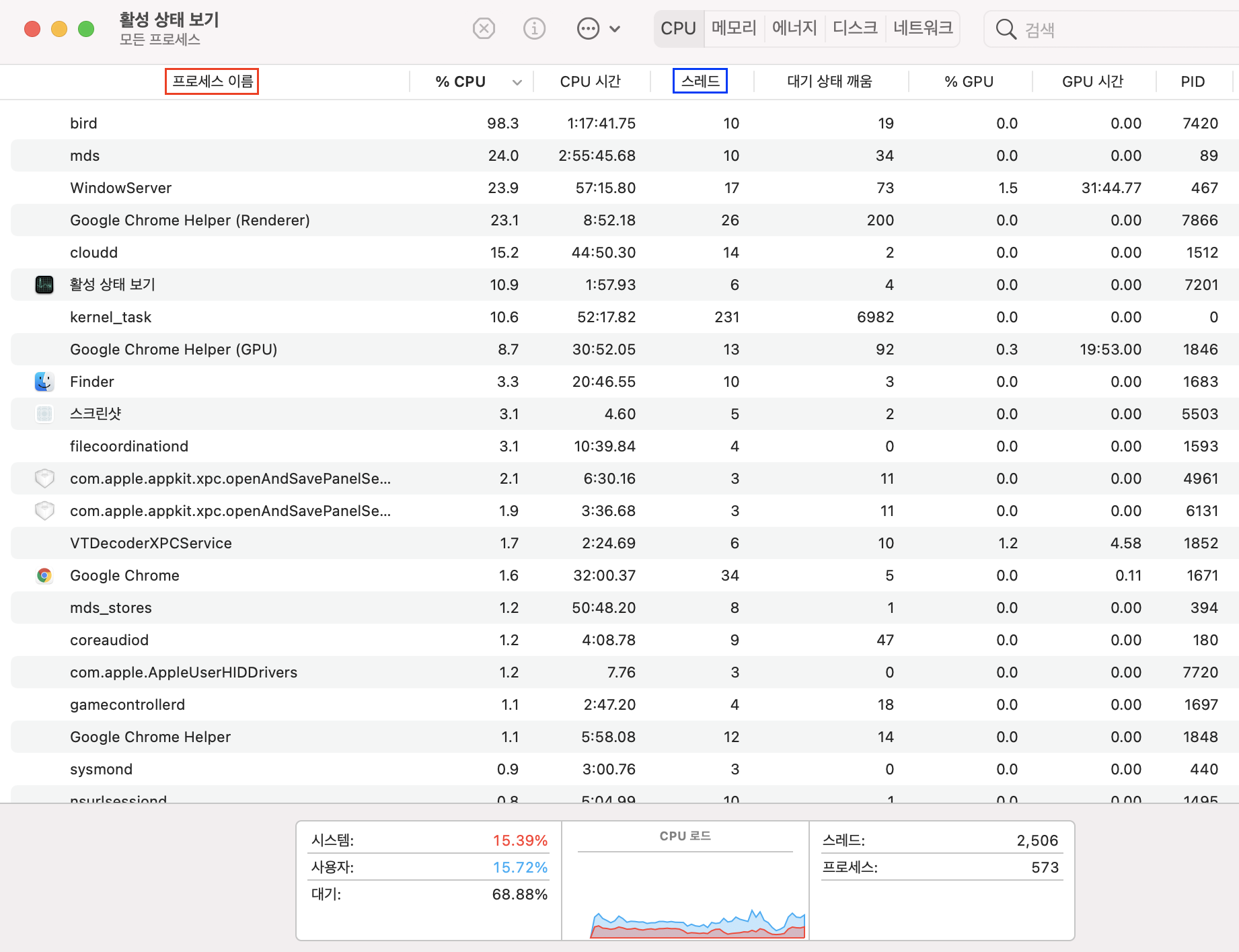Open the 디스크 tab
This screenshot has height=952, width=1239.
[855, 28]
